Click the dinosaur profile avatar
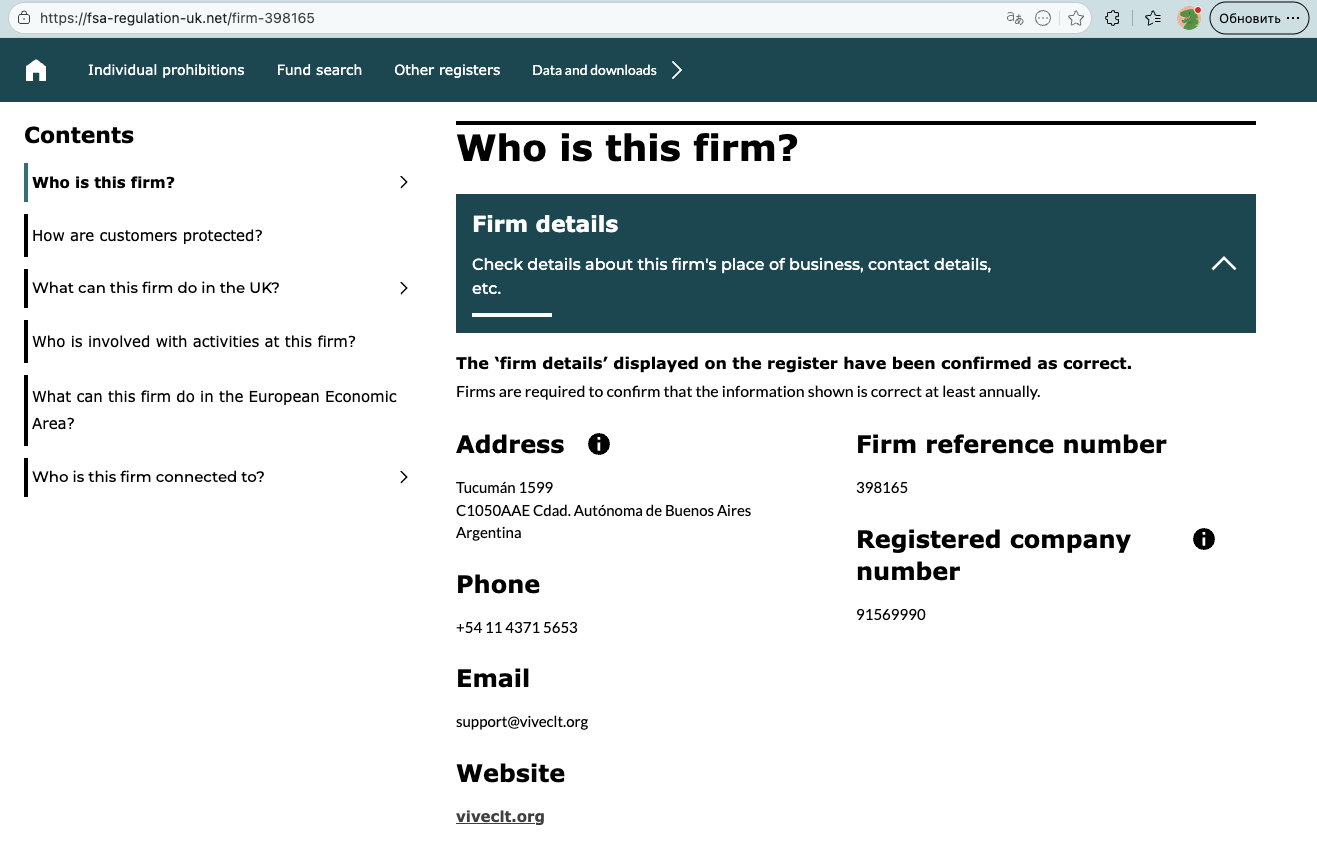1317x863 pixels. (x=1189, y=18)
